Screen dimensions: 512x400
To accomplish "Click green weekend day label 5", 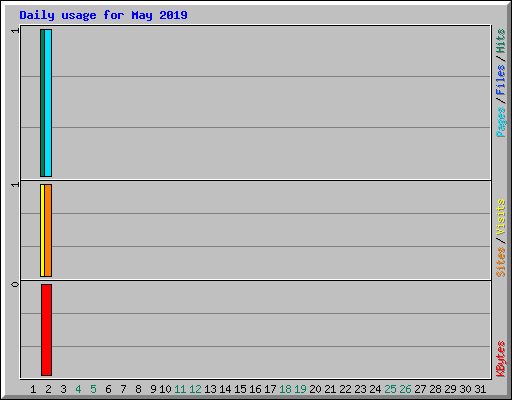I will click(93, 389).
